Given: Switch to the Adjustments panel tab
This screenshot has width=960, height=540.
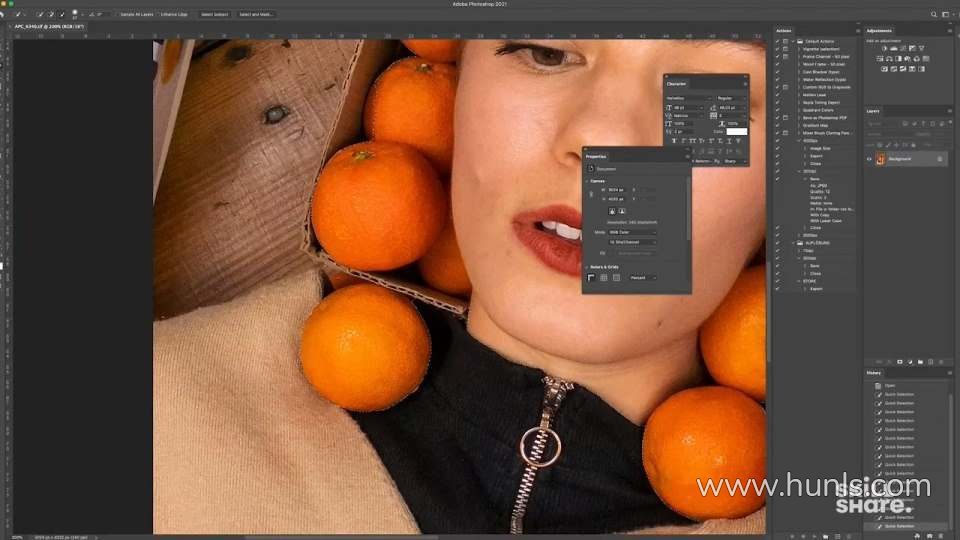Looking at the screenshot, I should click(x=879, y=31).
